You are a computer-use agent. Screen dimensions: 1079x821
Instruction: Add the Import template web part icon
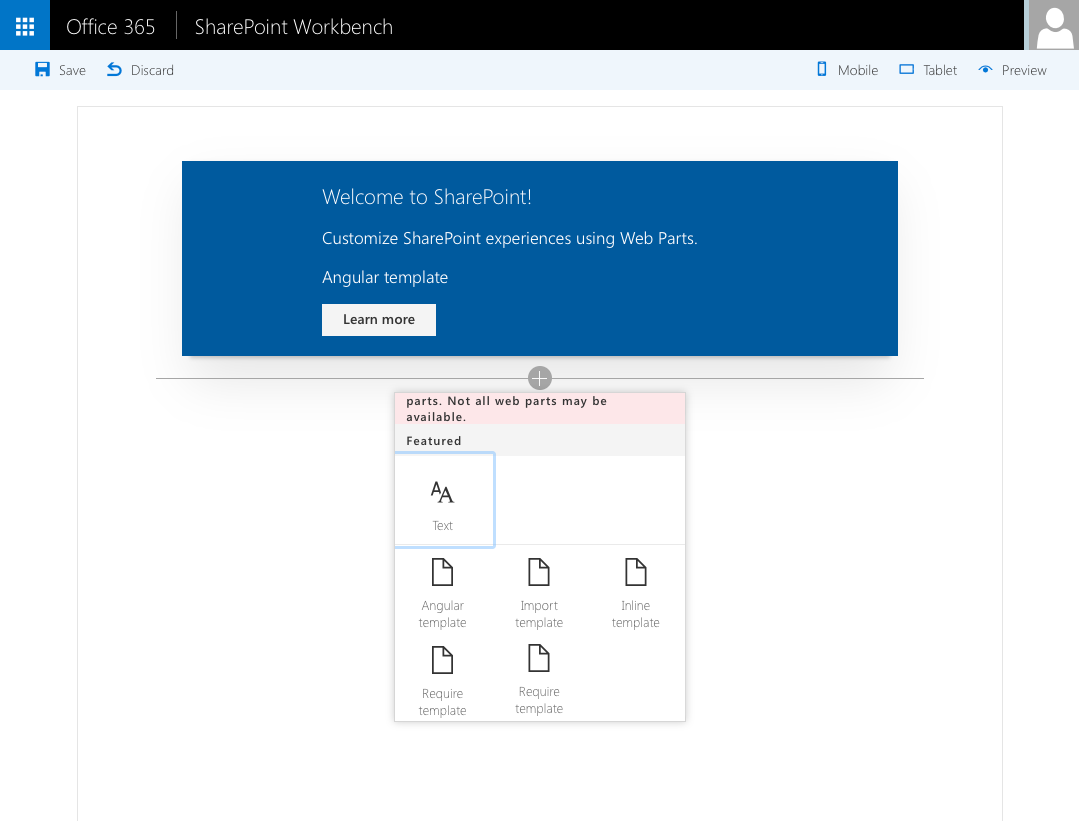click(539, 572)
